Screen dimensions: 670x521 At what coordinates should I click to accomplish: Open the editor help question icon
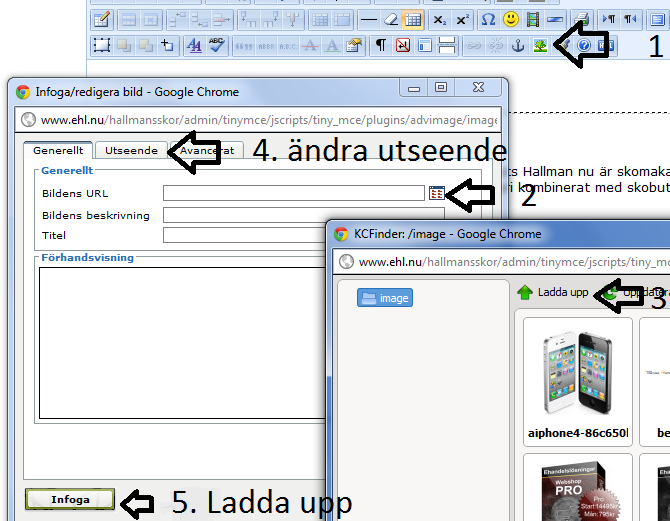pyautogui.click(x=584, y=45)
